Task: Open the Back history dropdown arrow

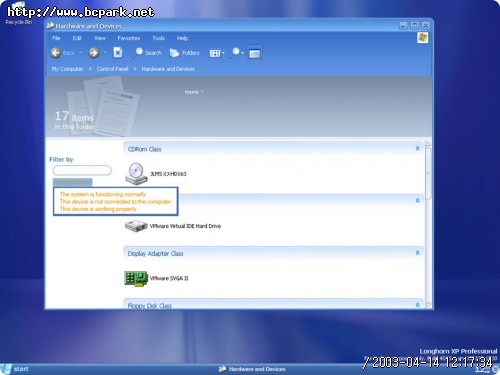Action: (x=80, y=53)
